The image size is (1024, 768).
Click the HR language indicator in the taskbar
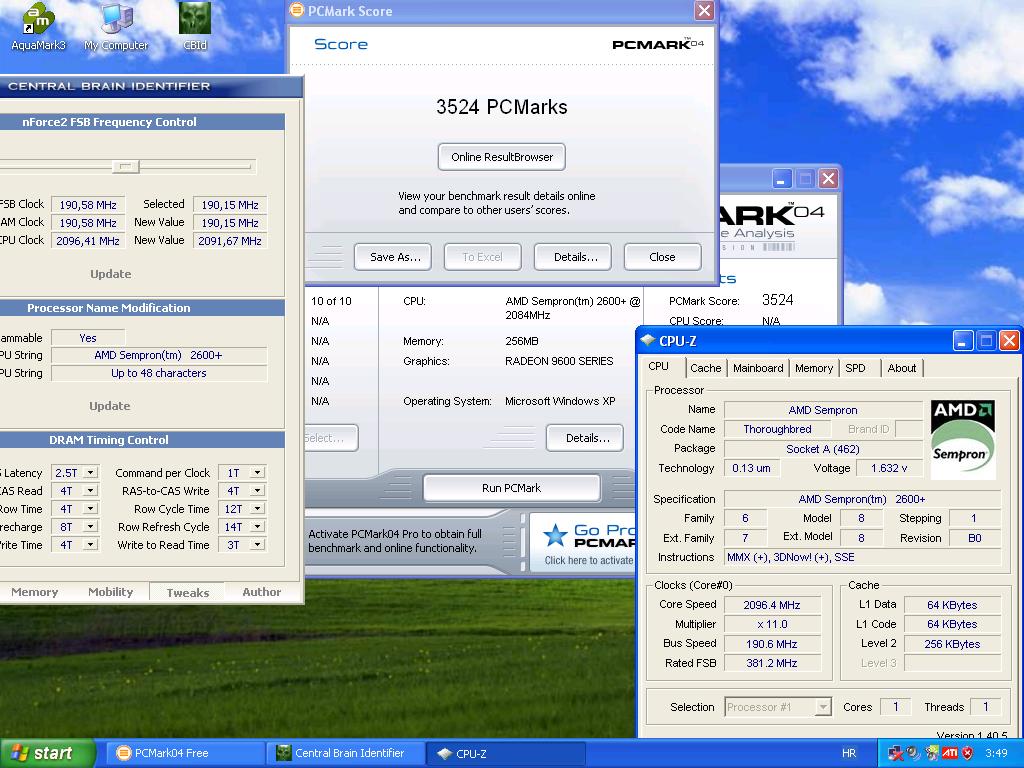click(849, 753)
